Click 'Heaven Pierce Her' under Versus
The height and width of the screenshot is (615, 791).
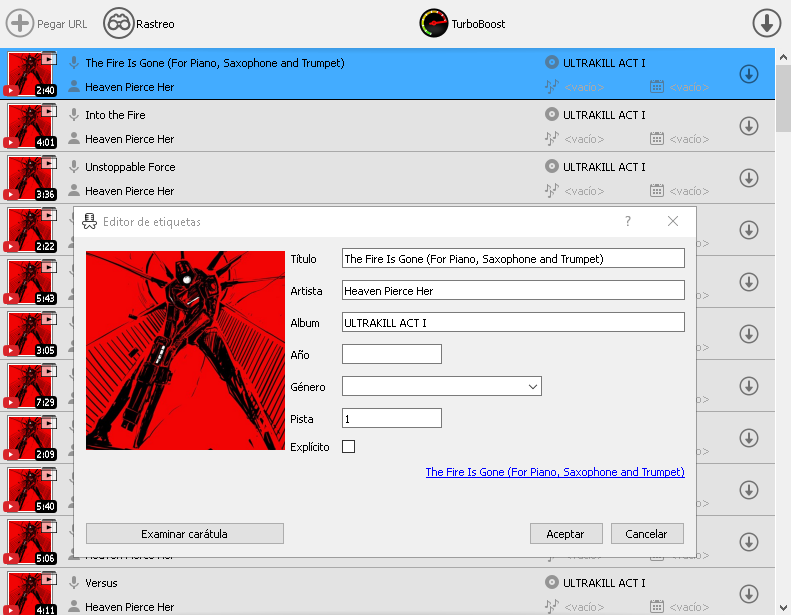tap(130, 606)
